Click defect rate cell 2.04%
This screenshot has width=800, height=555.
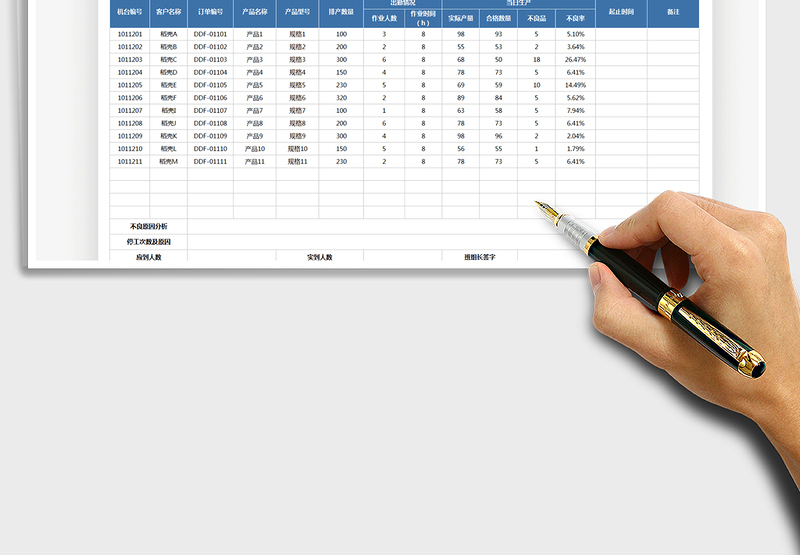pos(576,136)
